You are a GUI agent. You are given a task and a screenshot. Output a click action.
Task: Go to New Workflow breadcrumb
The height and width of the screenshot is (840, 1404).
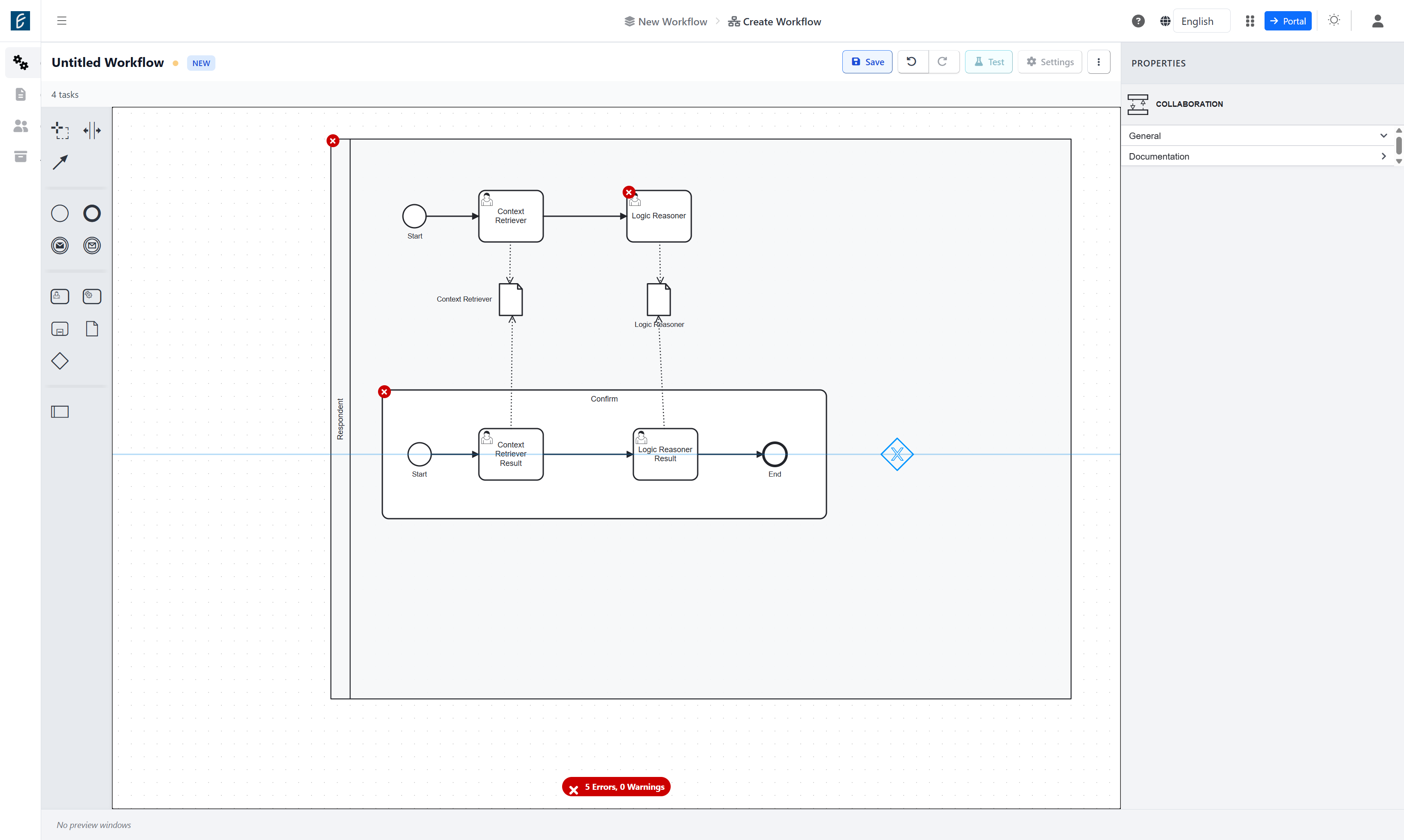(666, 21)
